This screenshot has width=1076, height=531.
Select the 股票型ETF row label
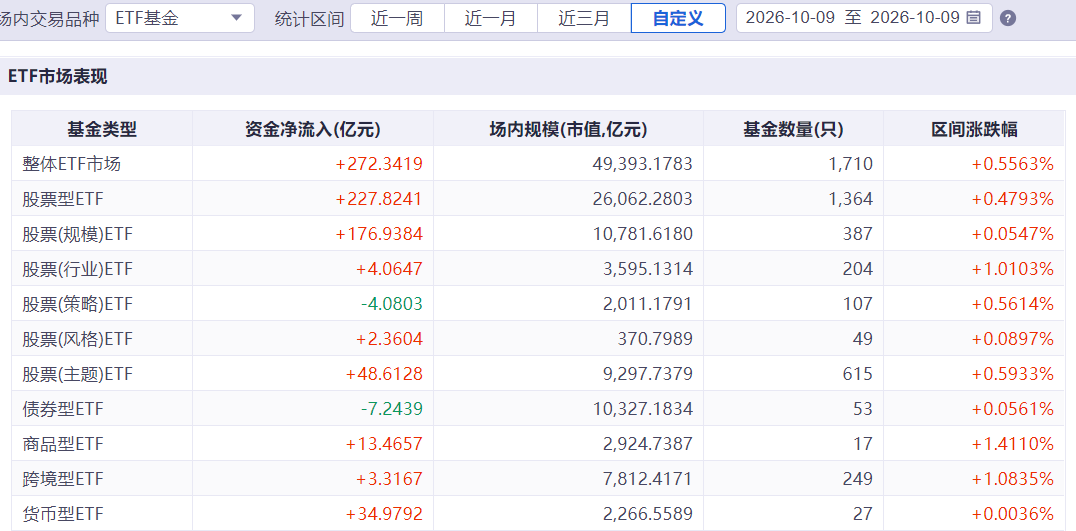click(62, 199)
